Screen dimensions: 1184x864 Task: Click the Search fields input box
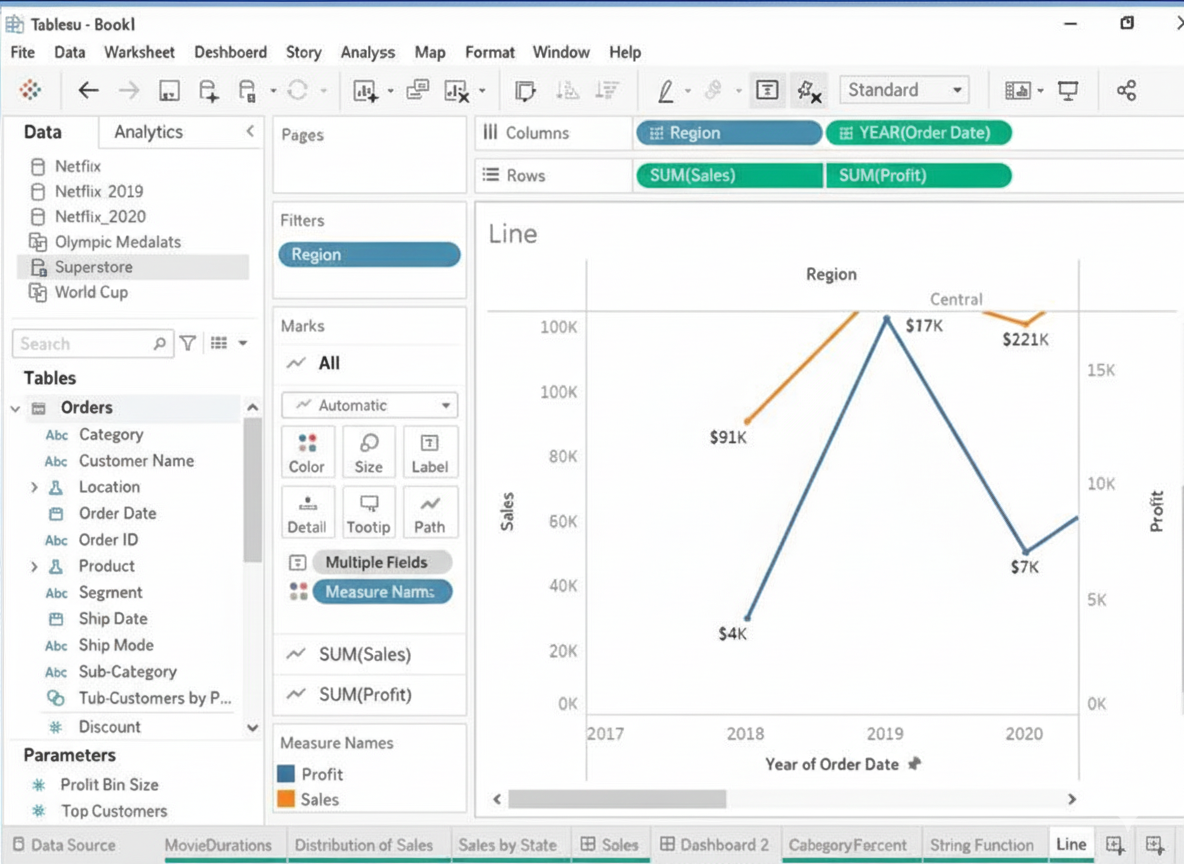click(85, 343)
